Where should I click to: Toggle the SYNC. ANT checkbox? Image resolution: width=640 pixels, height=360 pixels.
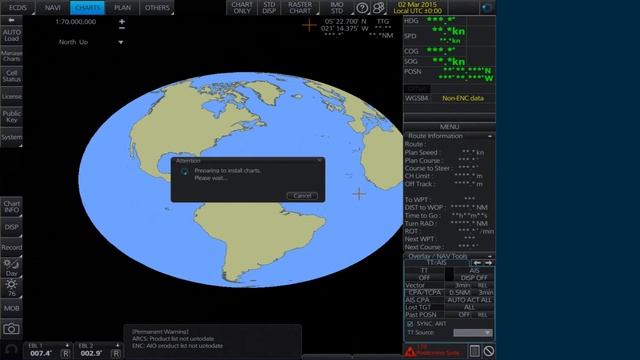pos(410,324)
